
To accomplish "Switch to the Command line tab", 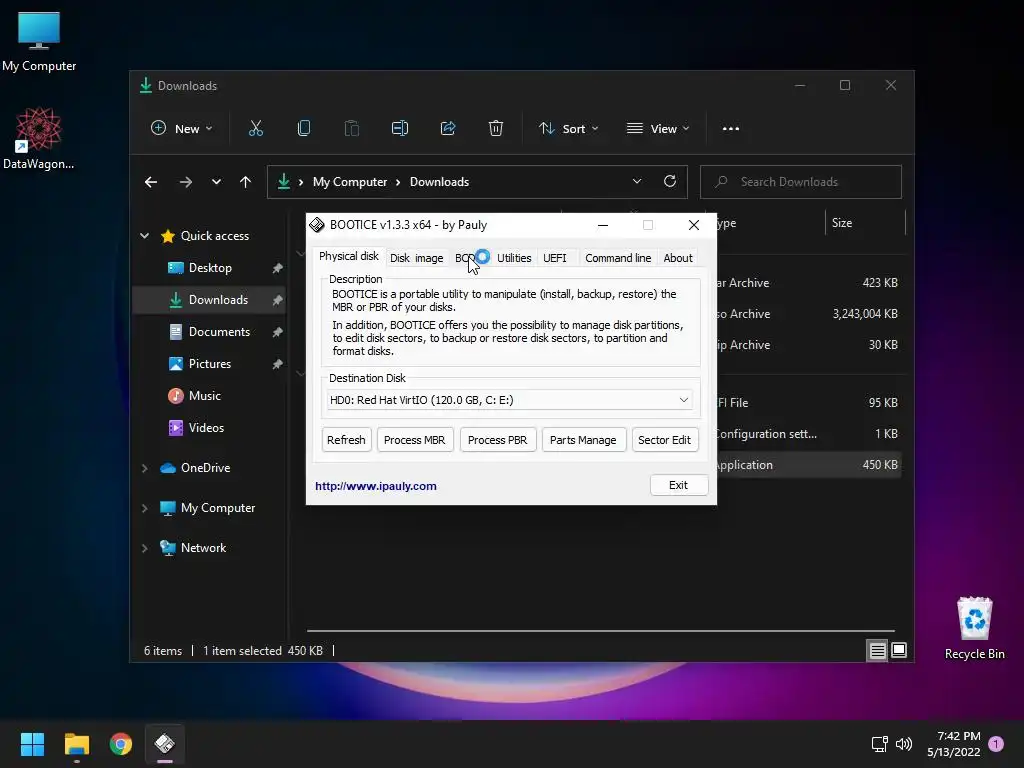I will click(618, 258).
